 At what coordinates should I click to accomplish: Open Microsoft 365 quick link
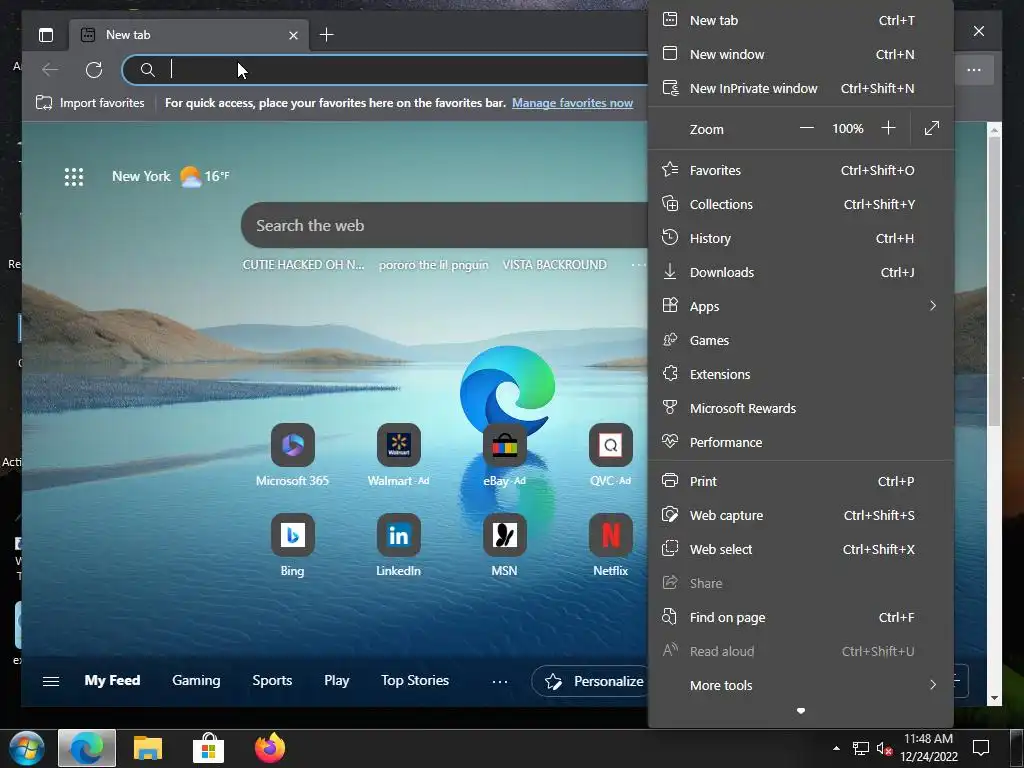pyautogui.click(x=293, y=455)
